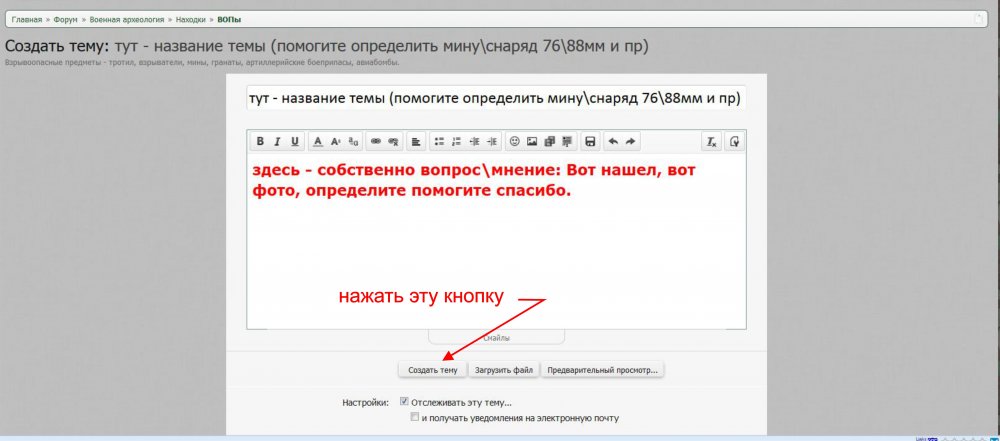This screenshot has width=1000, height=441.
Task: Insert a bulleted list
Action: click(438, 141)
